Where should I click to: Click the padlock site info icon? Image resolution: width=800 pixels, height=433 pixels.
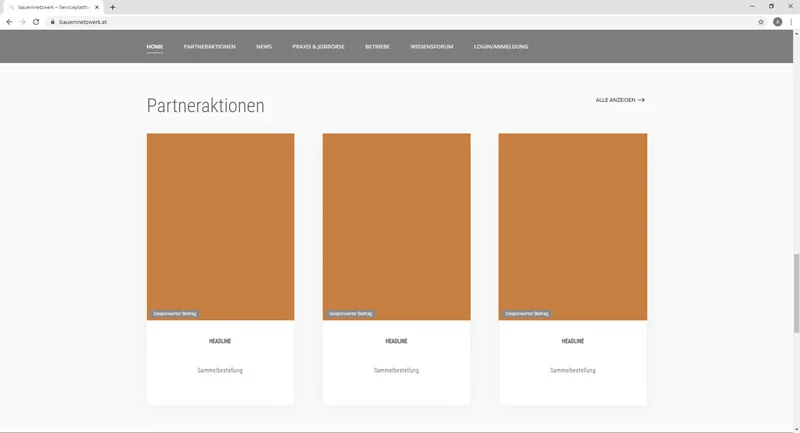click(52, 21)
